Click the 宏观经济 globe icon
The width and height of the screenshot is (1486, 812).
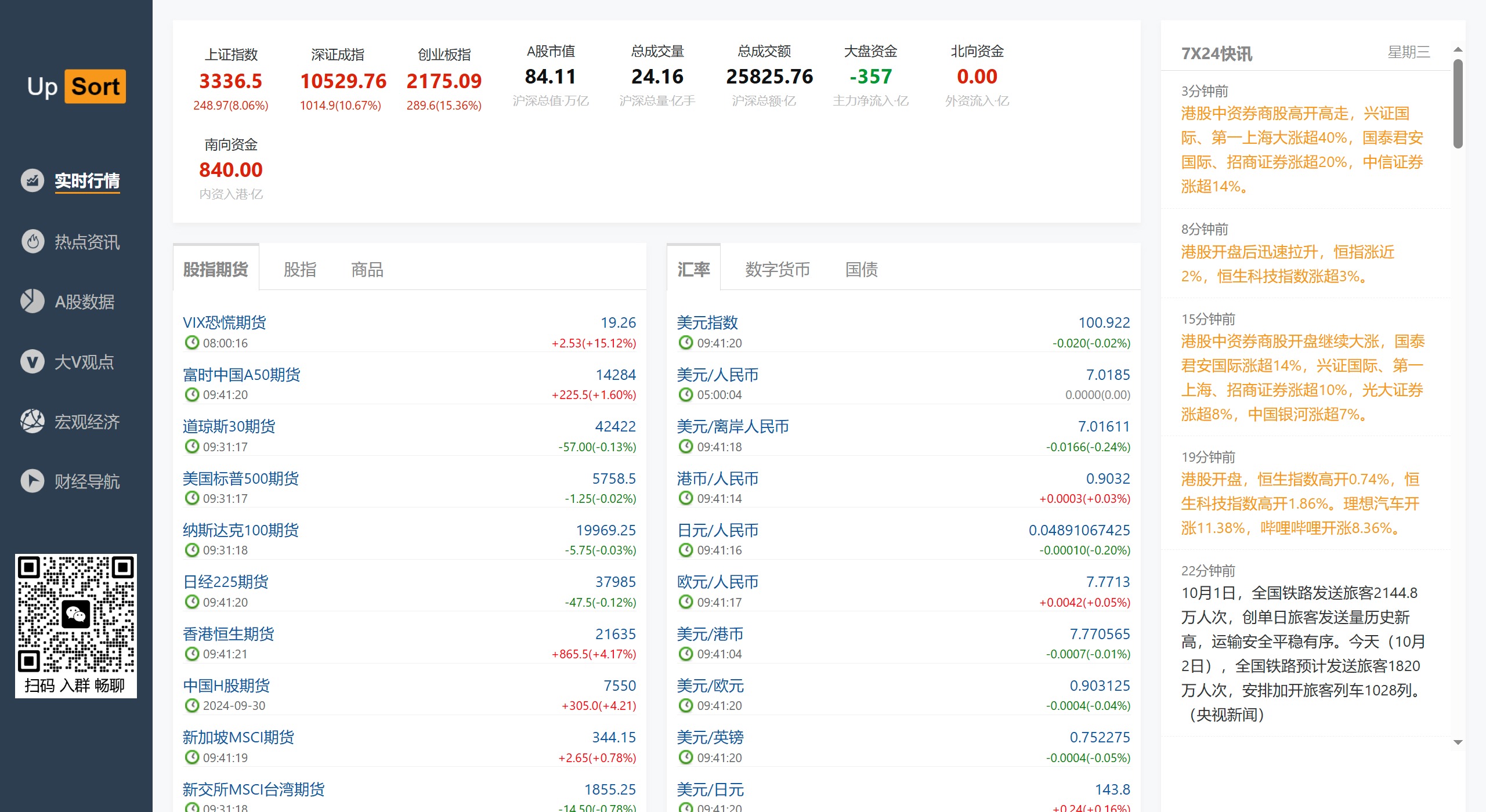(x=32, y=421)
